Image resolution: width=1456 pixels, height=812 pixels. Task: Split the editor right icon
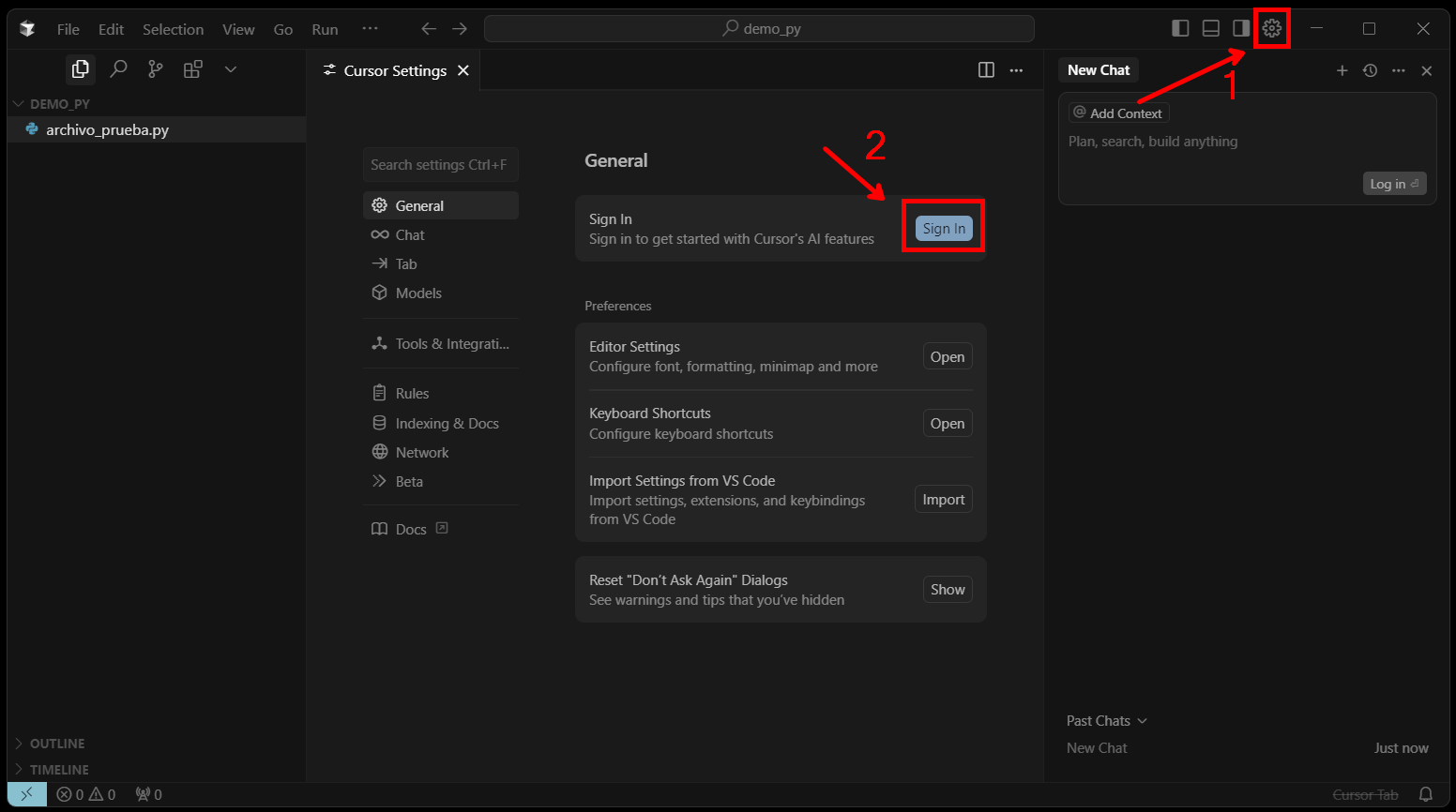(x=986, y=70)
